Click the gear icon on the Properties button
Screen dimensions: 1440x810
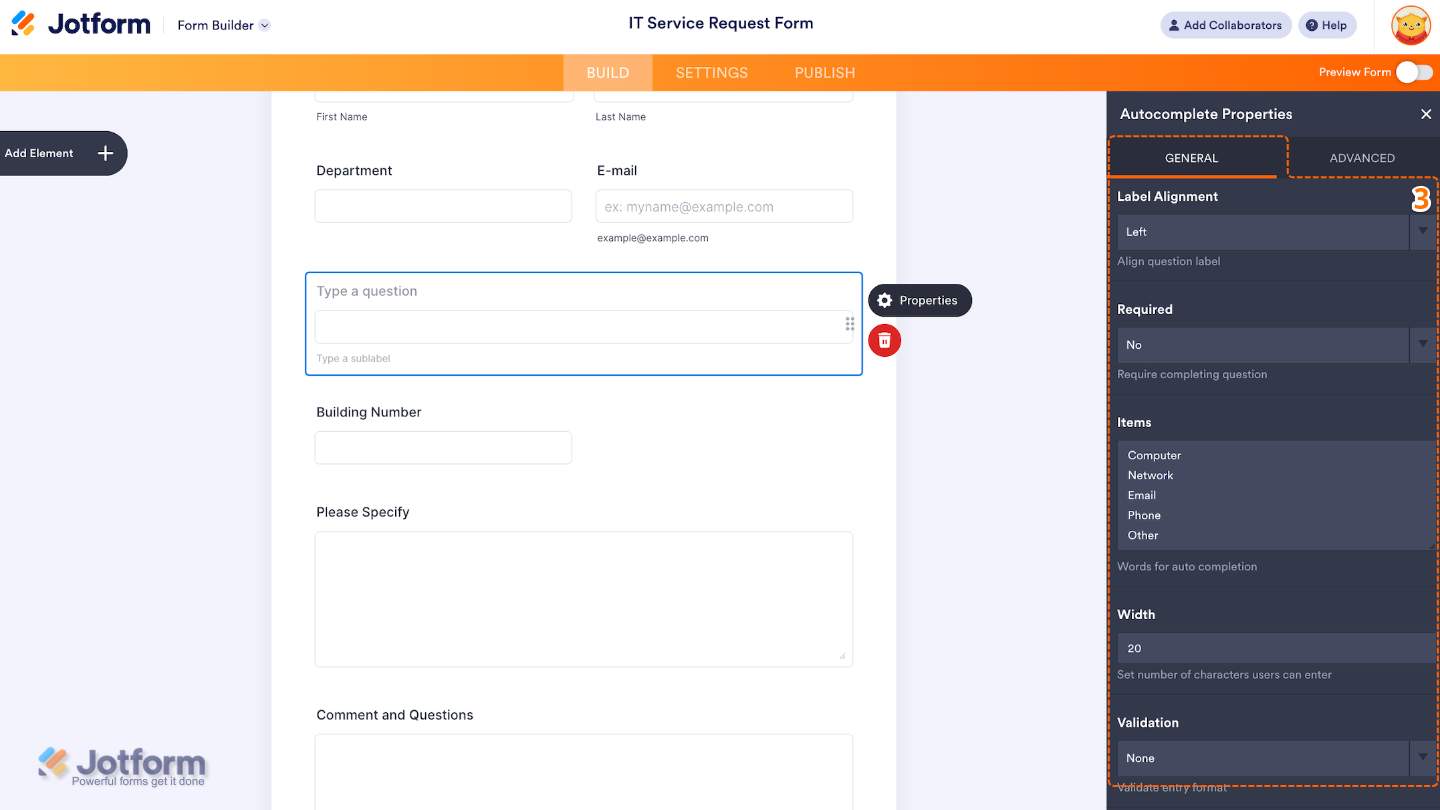pyautogui.click(x=885, y=300)
